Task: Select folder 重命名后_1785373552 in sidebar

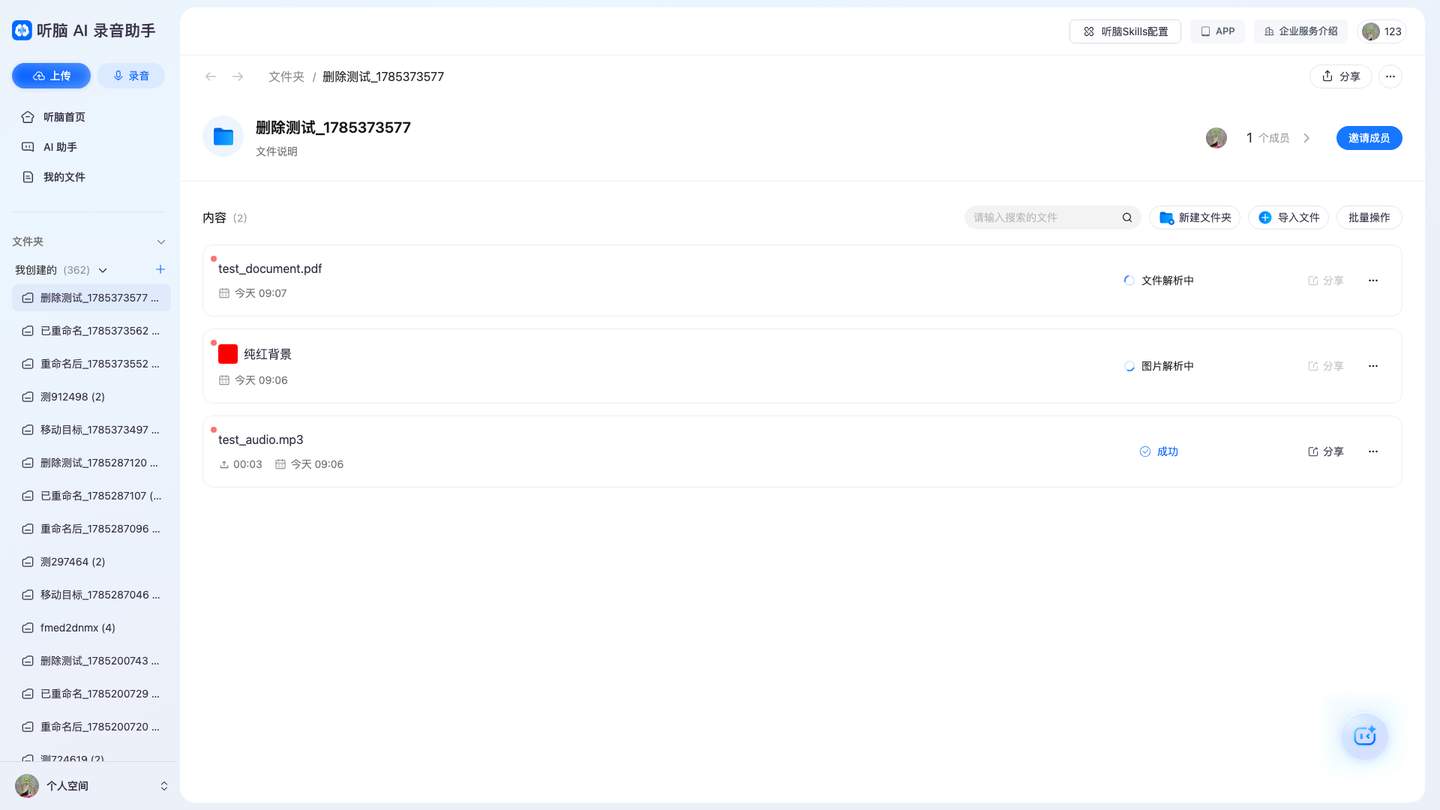Action: point(91,364)
